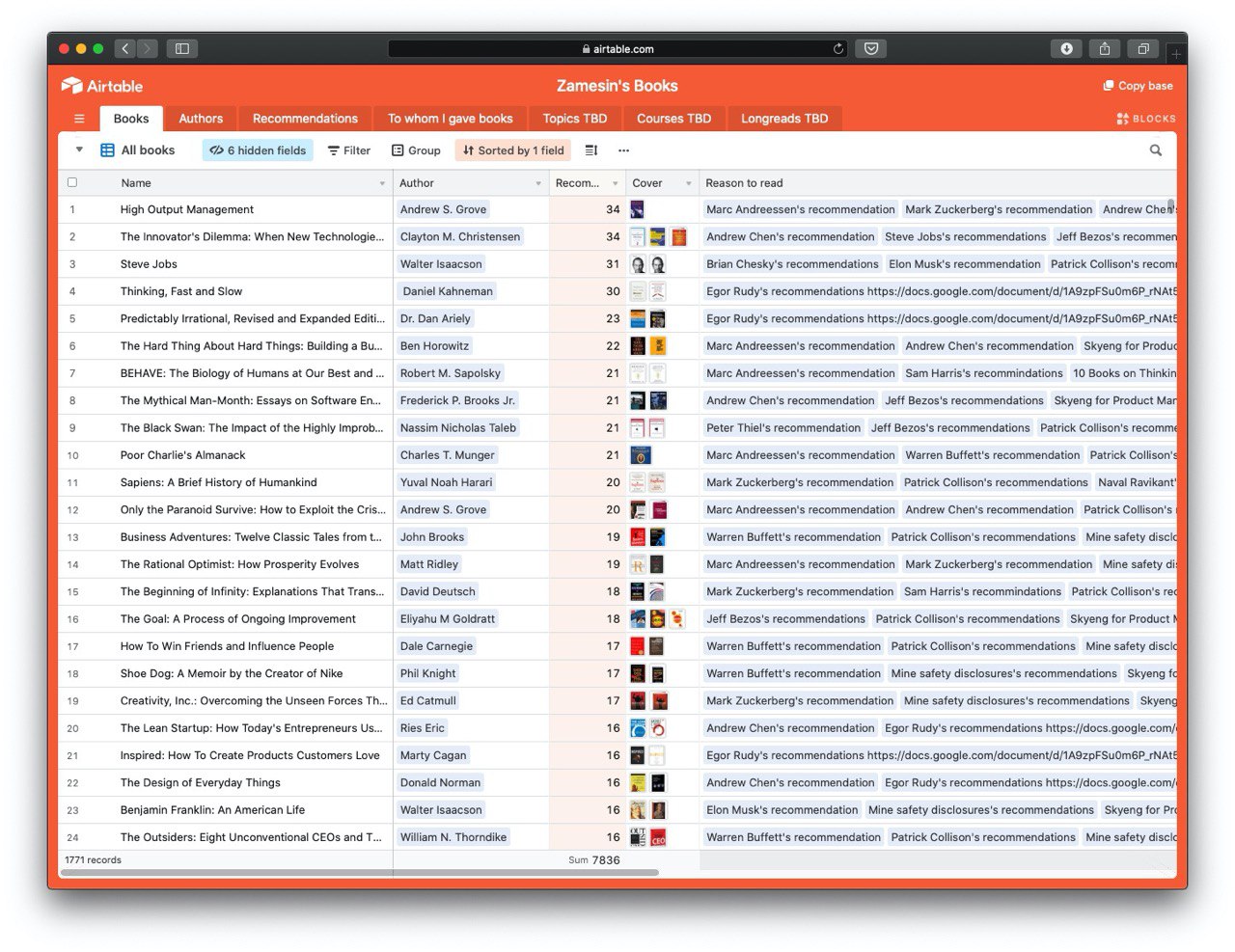Click 'Elon Musk's recommendation' chip in Benjamin Franklin row
Image resolution: width=1235 pixels, height=952 pixels.
coord(782,810)
